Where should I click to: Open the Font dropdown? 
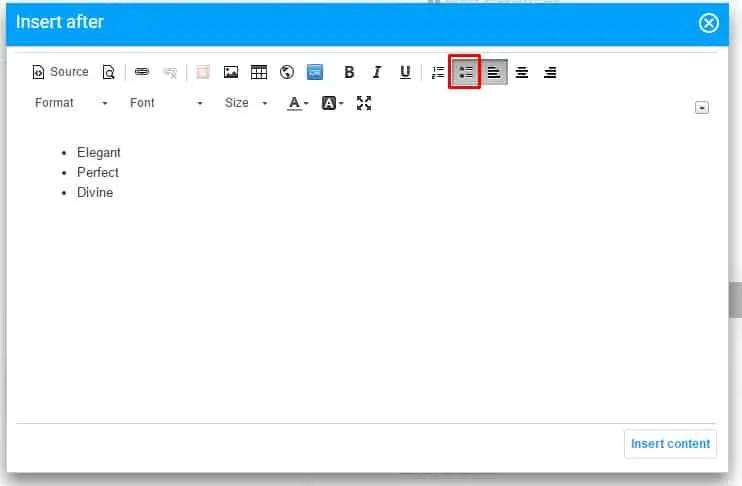(166, 103)
